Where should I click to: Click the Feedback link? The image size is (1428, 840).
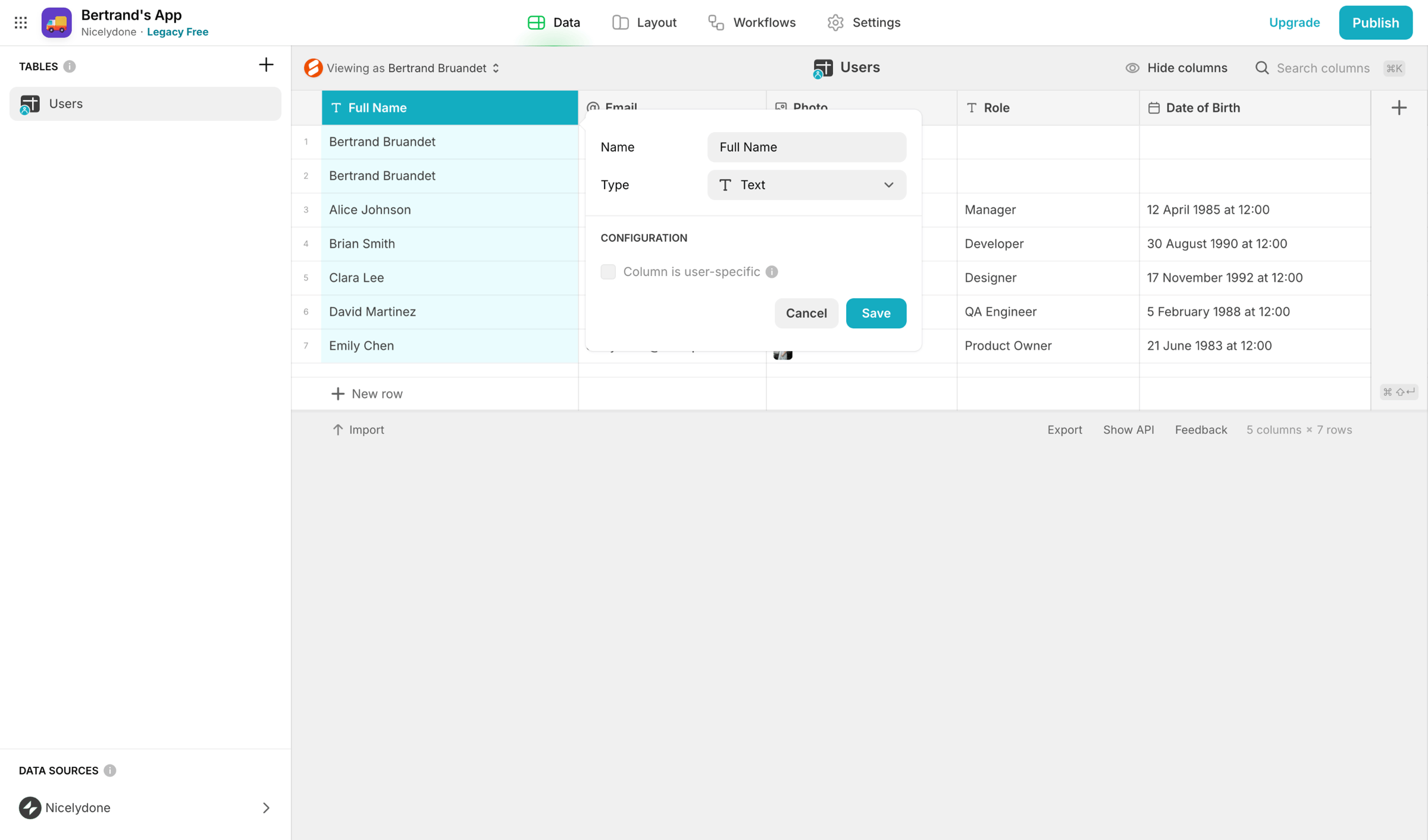pos(1201,430)
